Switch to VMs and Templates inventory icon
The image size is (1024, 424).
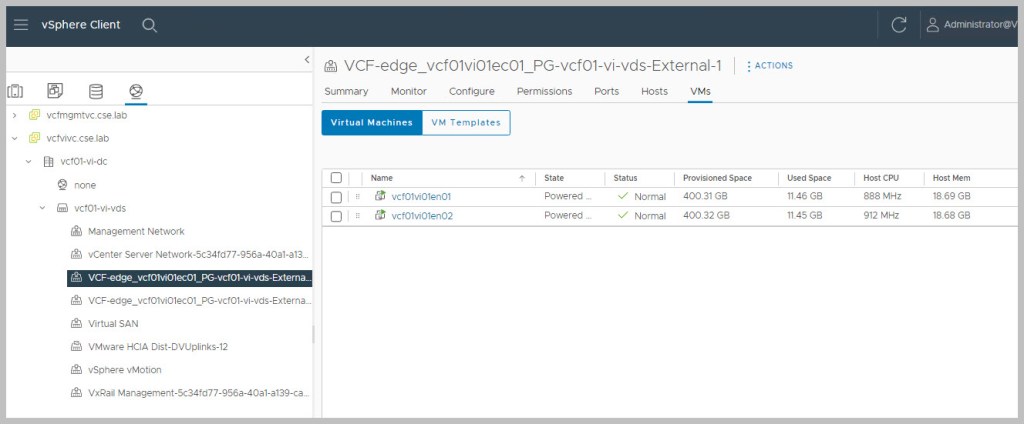[56, 92]
